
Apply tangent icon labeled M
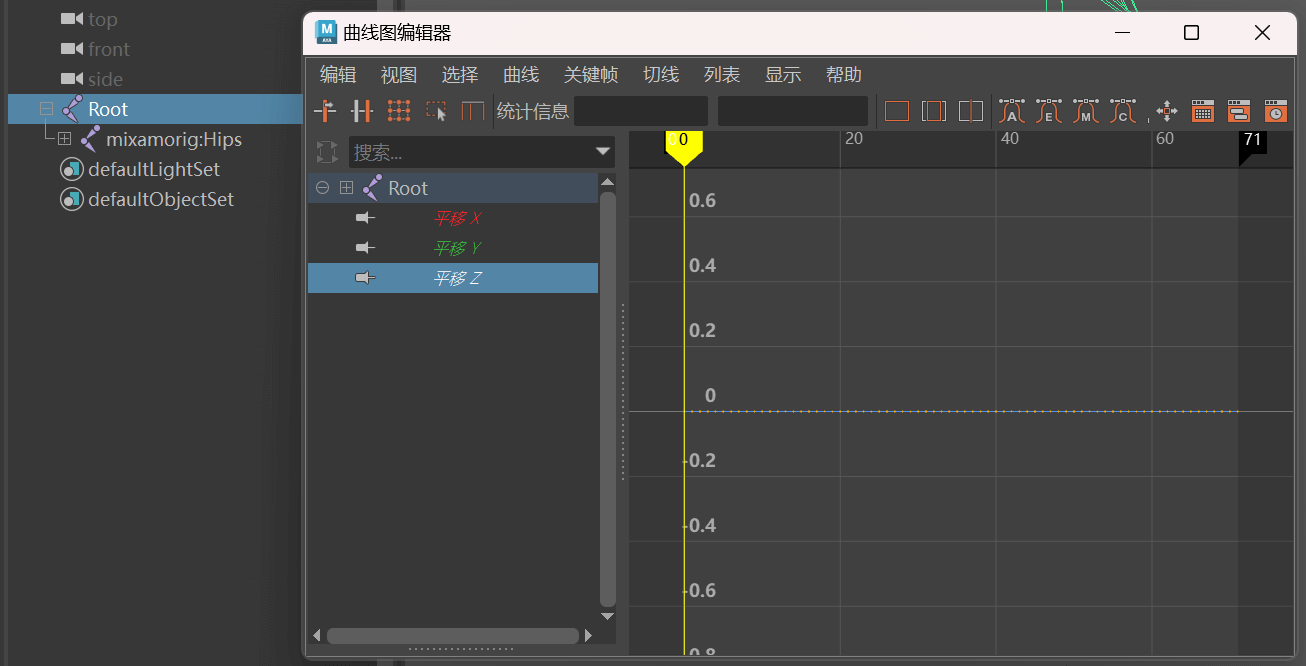[1086, 111]
